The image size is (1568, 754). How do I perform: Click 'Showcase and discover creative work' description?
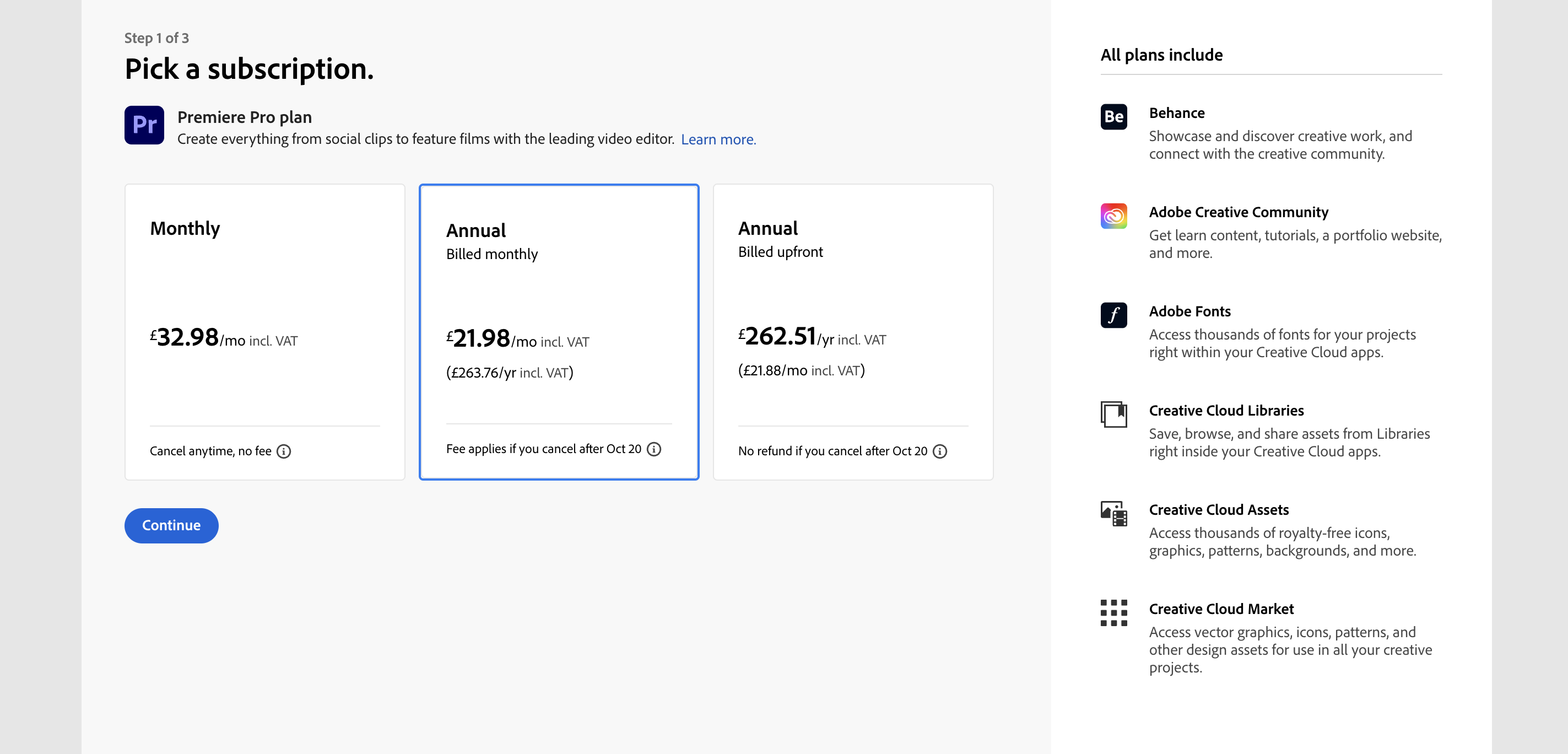1280,145
